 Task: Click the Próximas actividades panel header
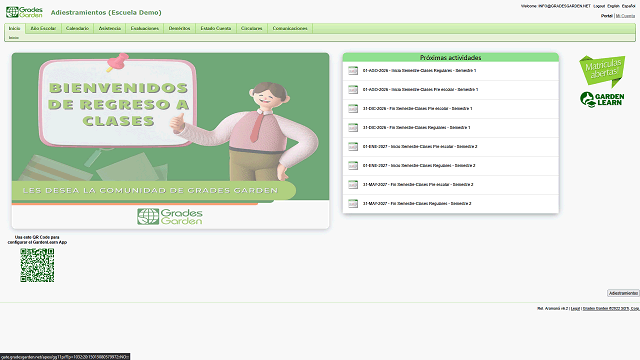click(x=451, y=58)
